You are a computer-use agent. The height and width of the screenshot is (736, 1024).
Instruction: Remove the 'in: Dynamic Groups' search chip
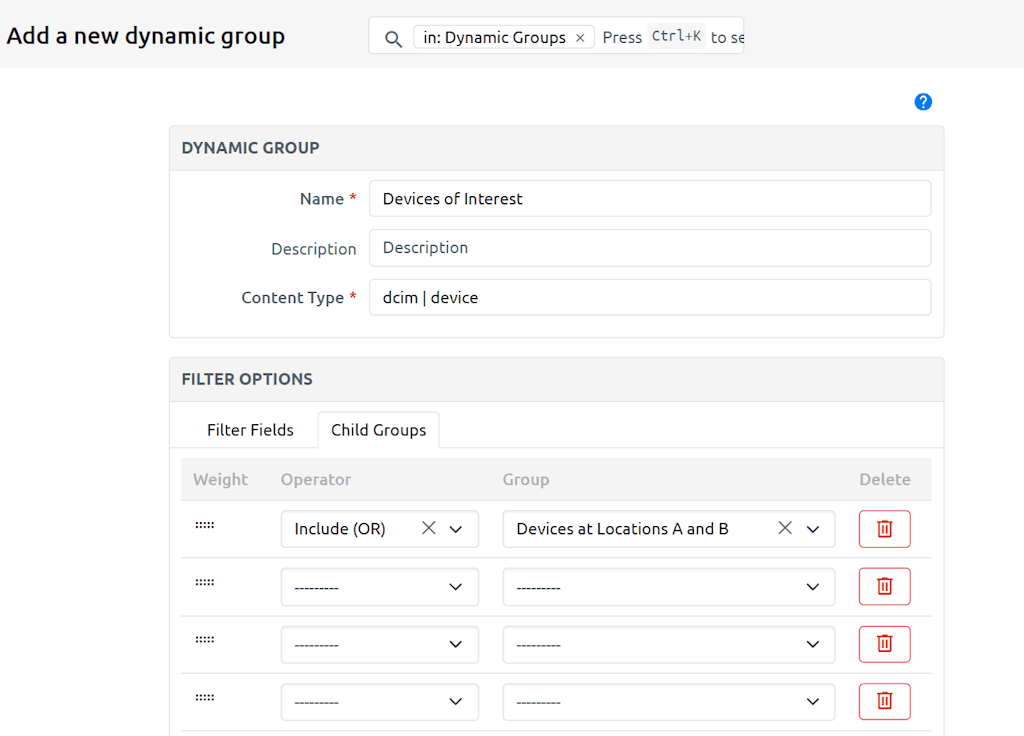(579, 36)
